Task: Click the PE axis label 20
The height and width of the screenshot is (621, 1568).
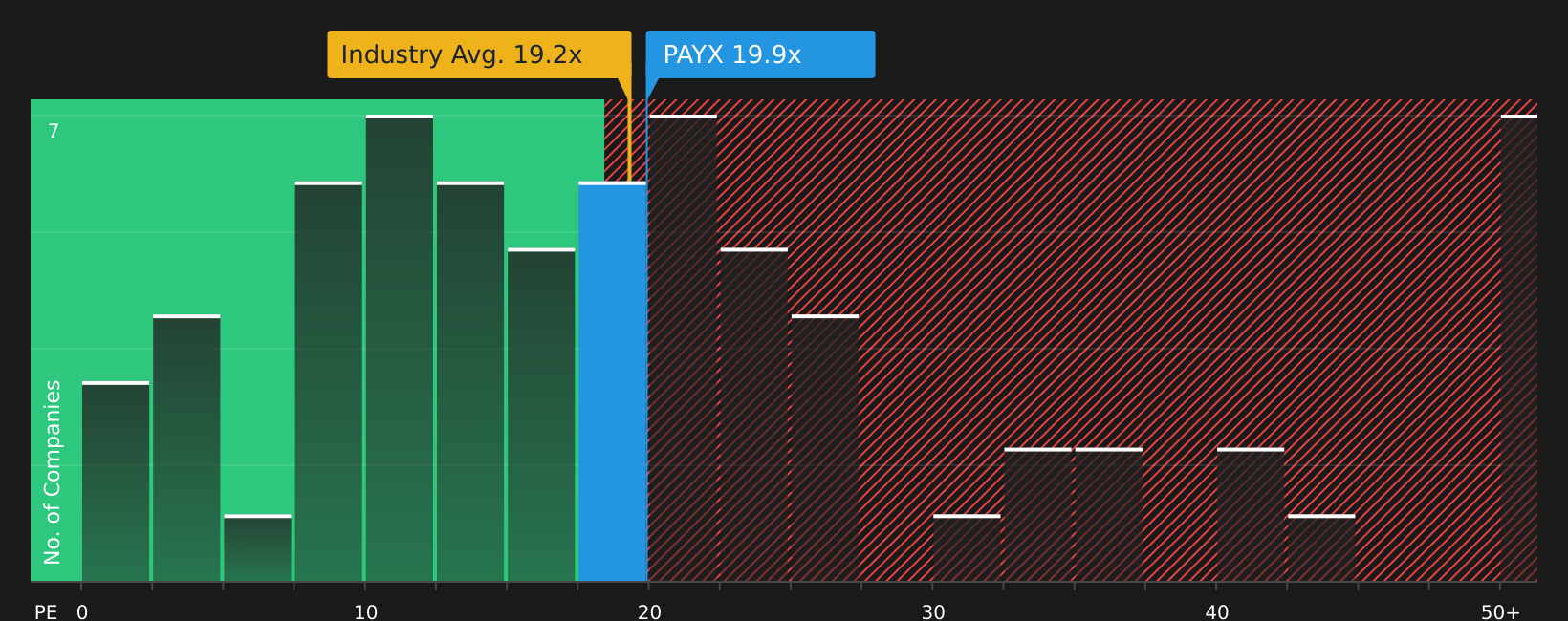Action: point(649,612)
